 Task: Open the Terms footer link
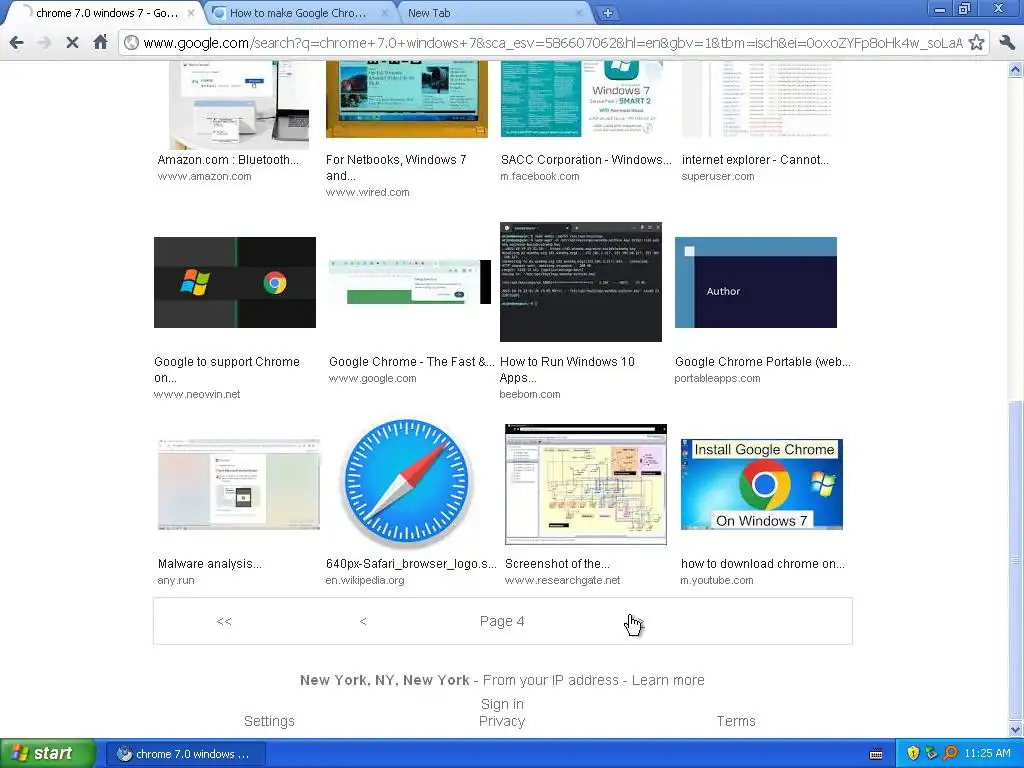click(x=736, y=721)
